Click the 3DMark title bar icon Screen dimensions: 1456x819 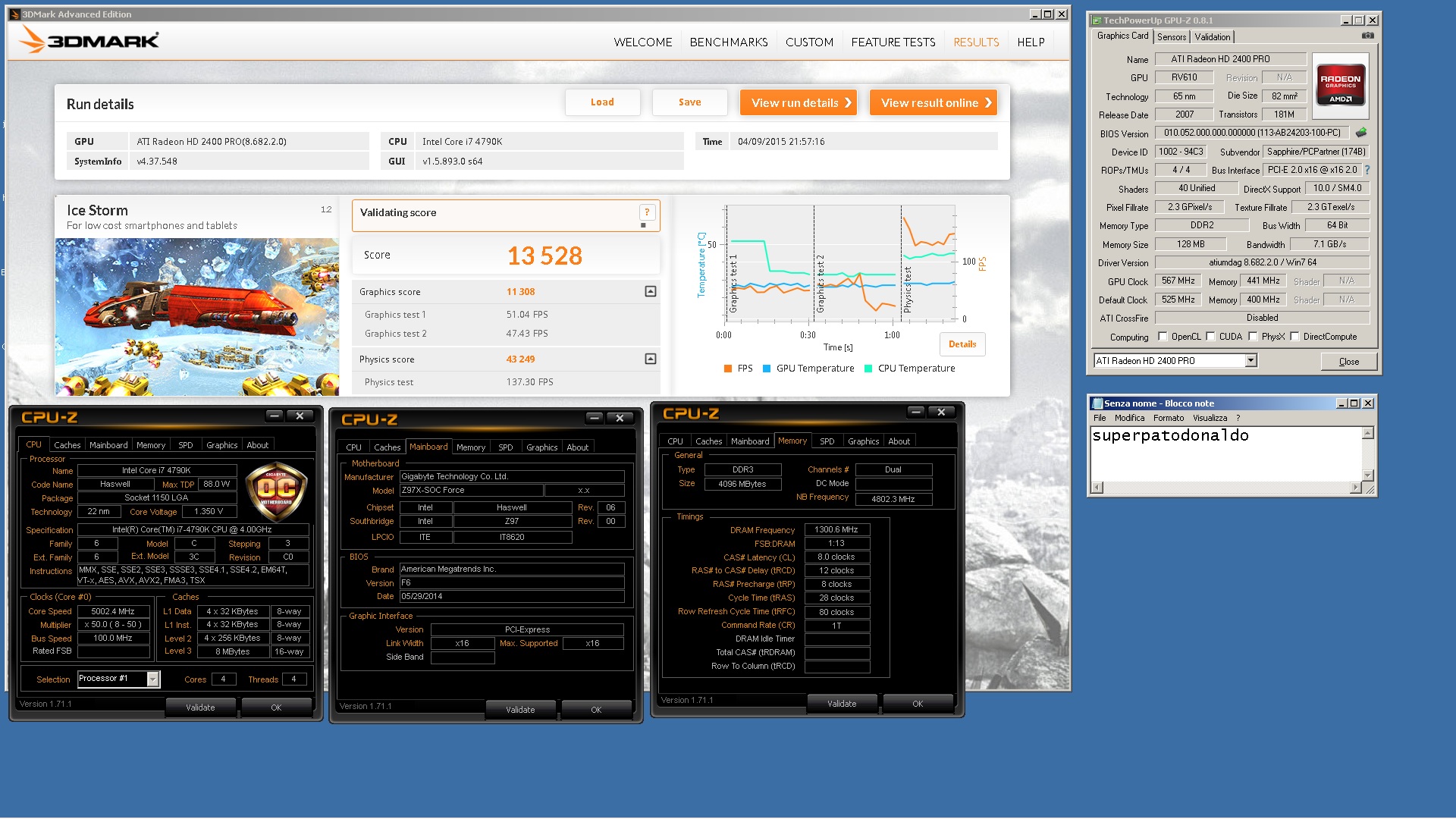click(14, 14)
